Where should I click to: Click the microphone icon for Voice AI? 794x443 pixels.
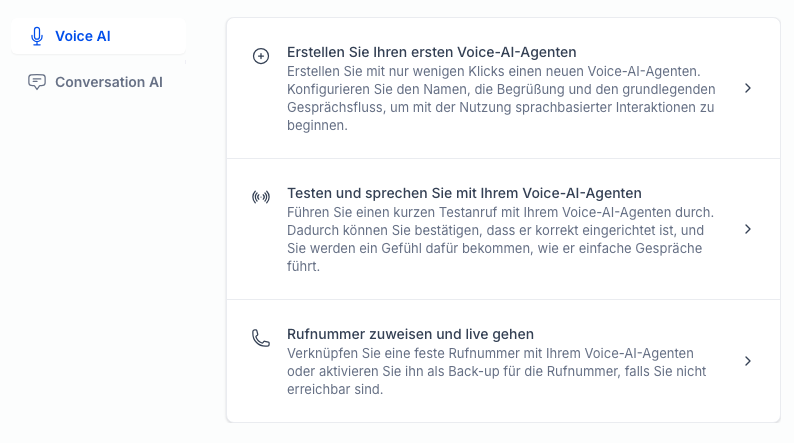(x=38, y=36)
